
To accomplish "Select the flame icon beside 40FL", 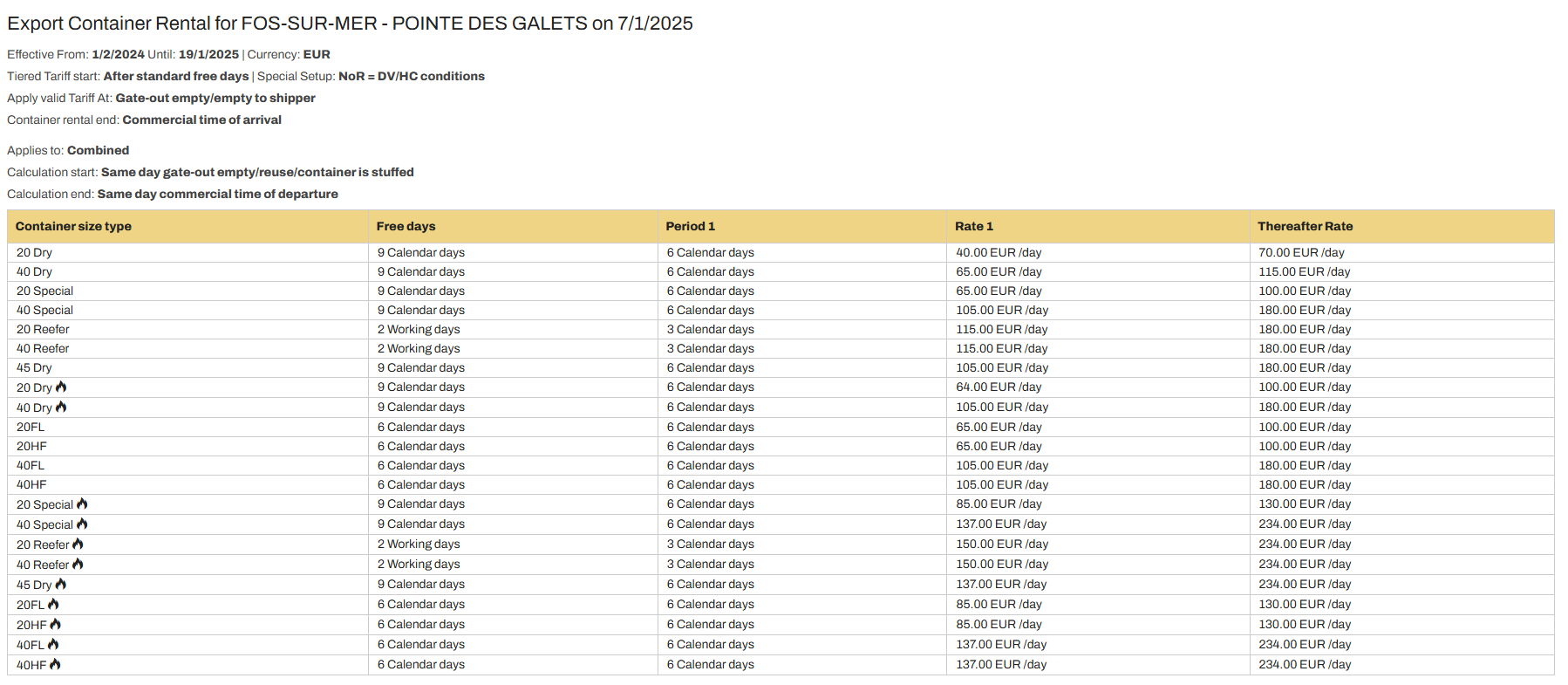I will 53,644.
